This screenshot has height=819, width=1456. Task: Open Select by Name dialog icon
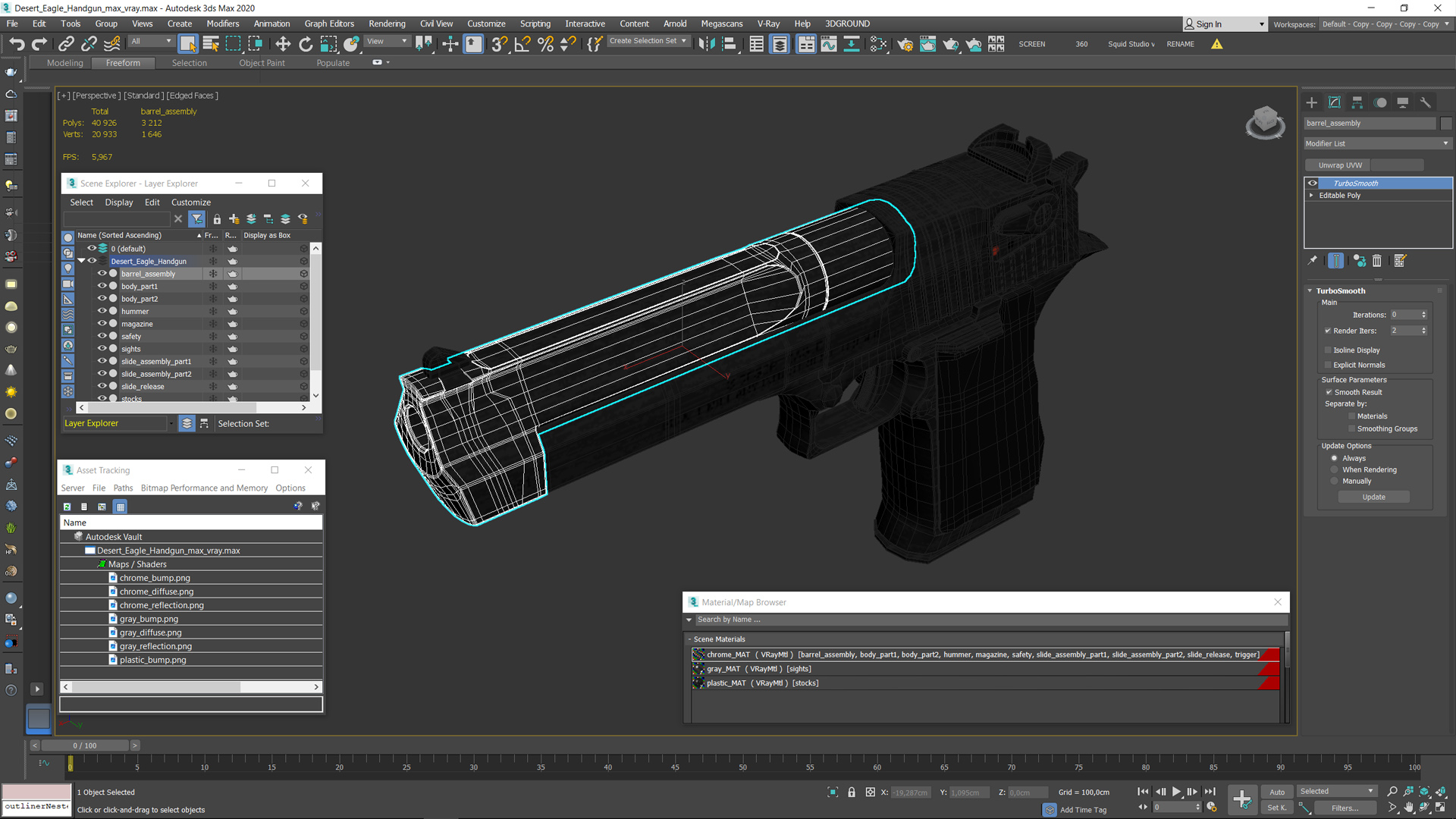click(x=211, y=44)
